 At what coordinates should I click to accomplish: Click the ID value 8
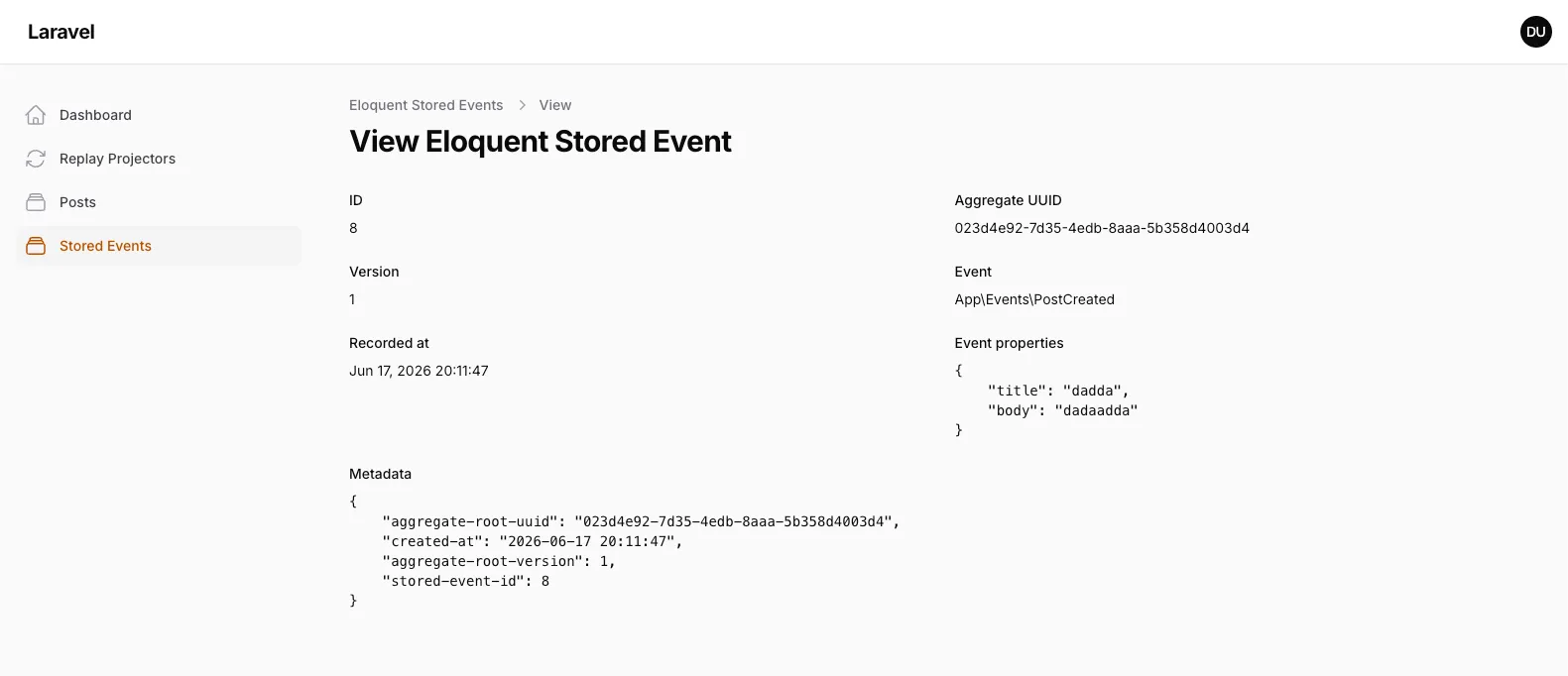click(x=353, y=228)
